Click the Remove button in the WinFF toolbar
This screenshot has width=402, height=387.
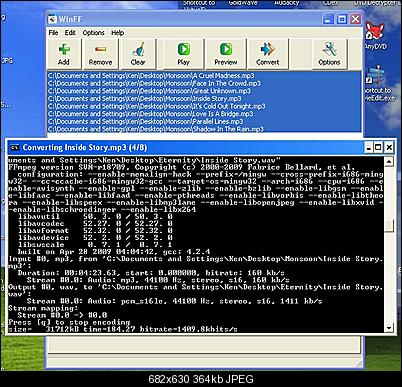pyautogui.click(x=100, y=54)
